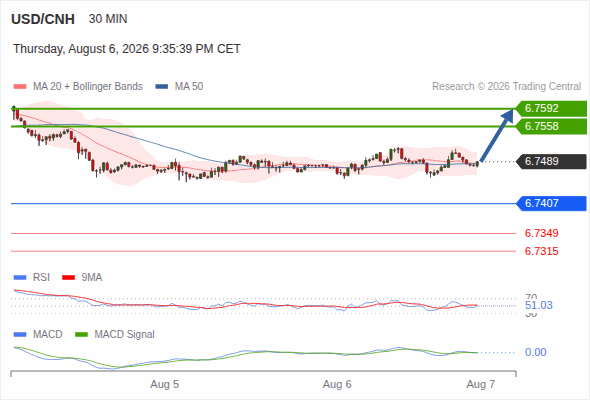Click the USD/CNH symbol title
Screen dimensions: 590x400
point(43,19)
